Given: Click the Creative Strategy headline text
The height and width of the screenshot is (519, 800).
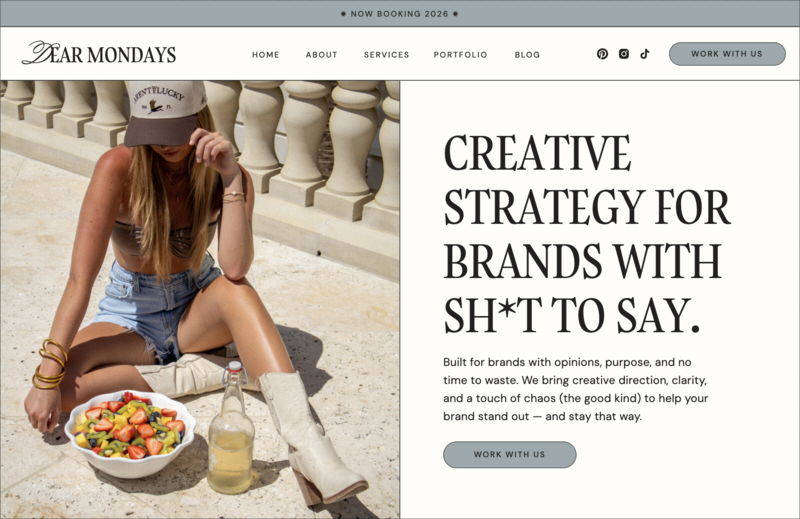Looking at the screenshot, I should 587,234.
